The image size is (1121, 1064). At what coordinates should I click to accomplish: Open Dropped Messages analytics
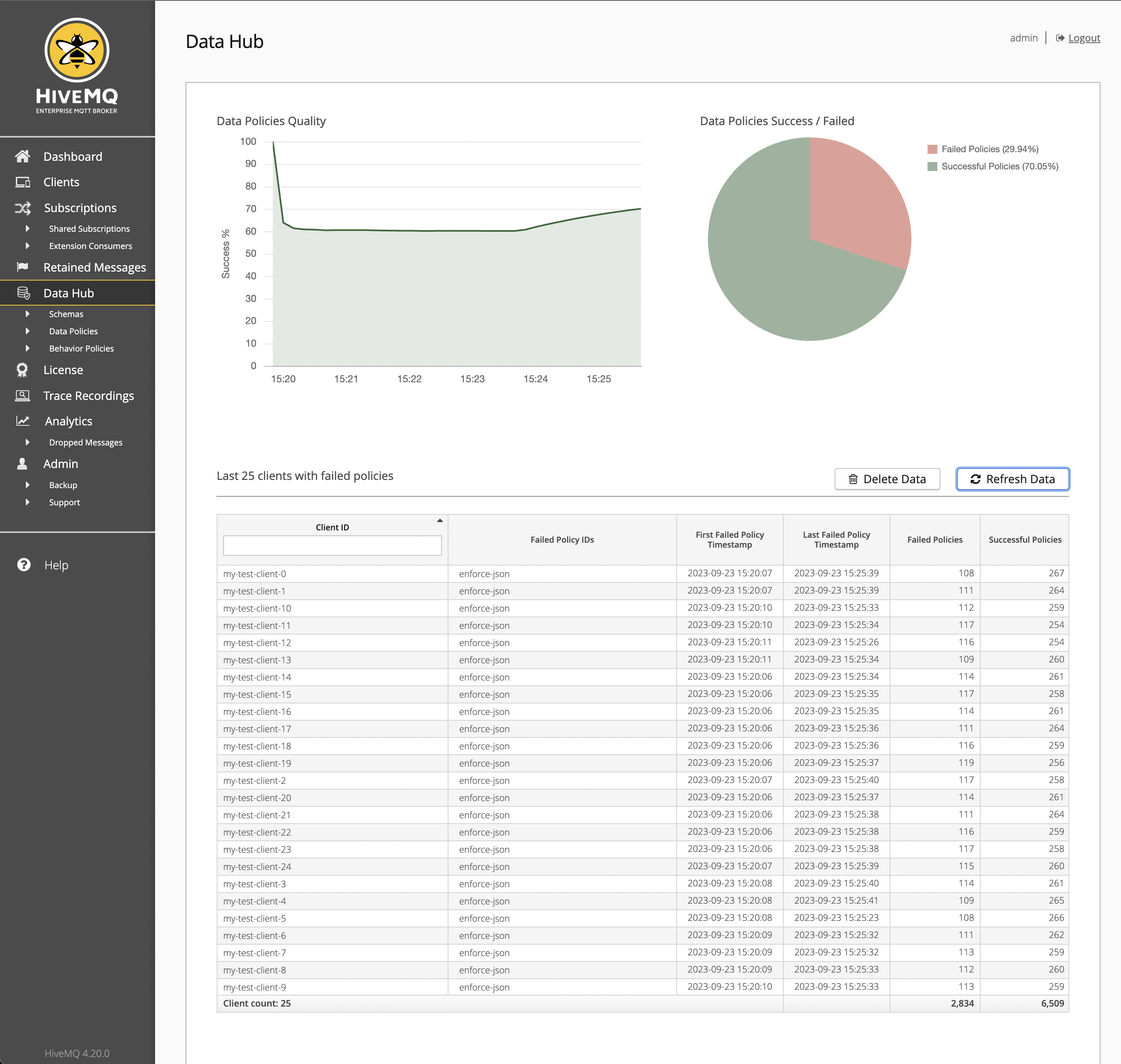point(86,443)
